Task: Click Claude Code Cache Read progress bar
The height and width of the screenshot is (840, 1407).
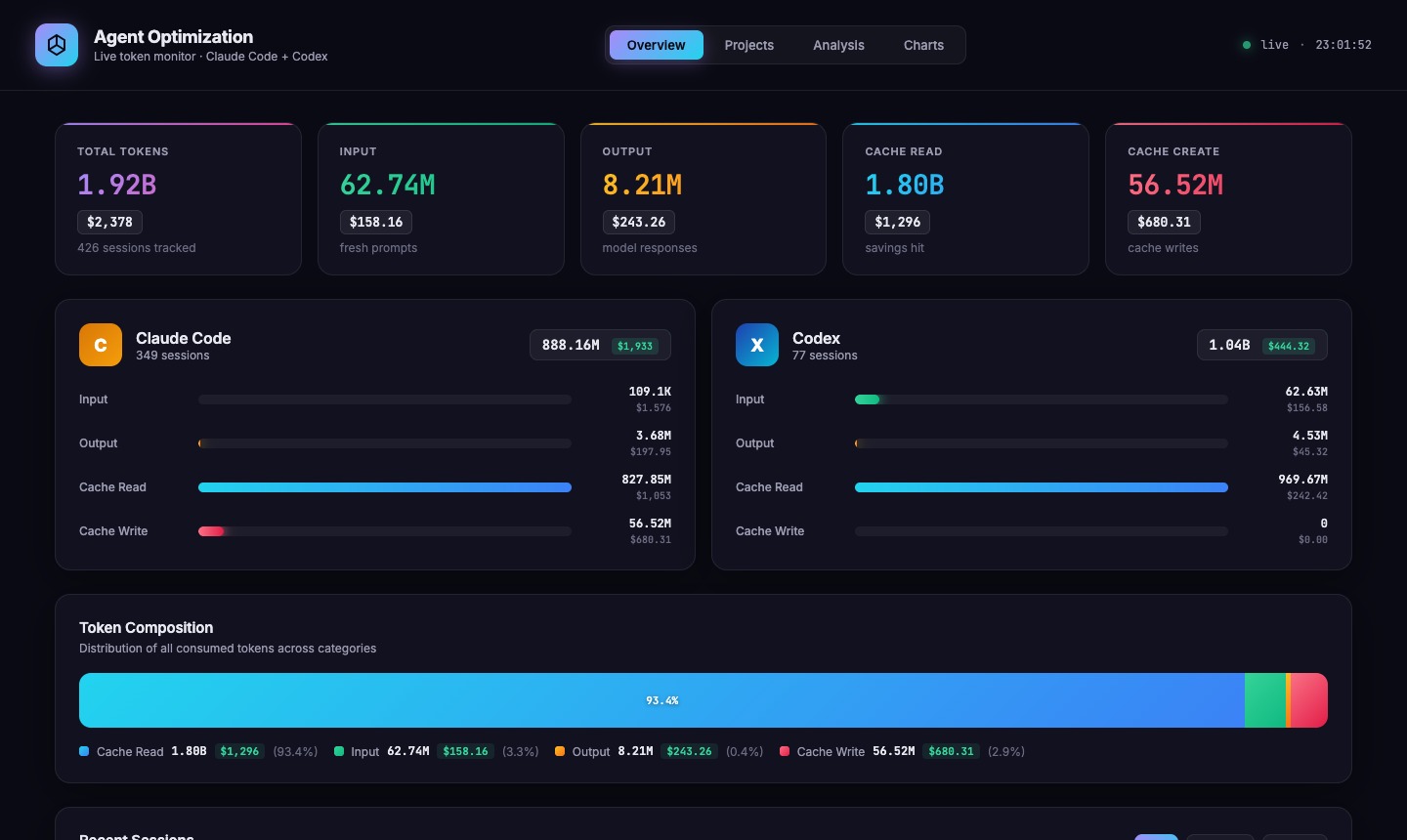Action: (385, 487)
